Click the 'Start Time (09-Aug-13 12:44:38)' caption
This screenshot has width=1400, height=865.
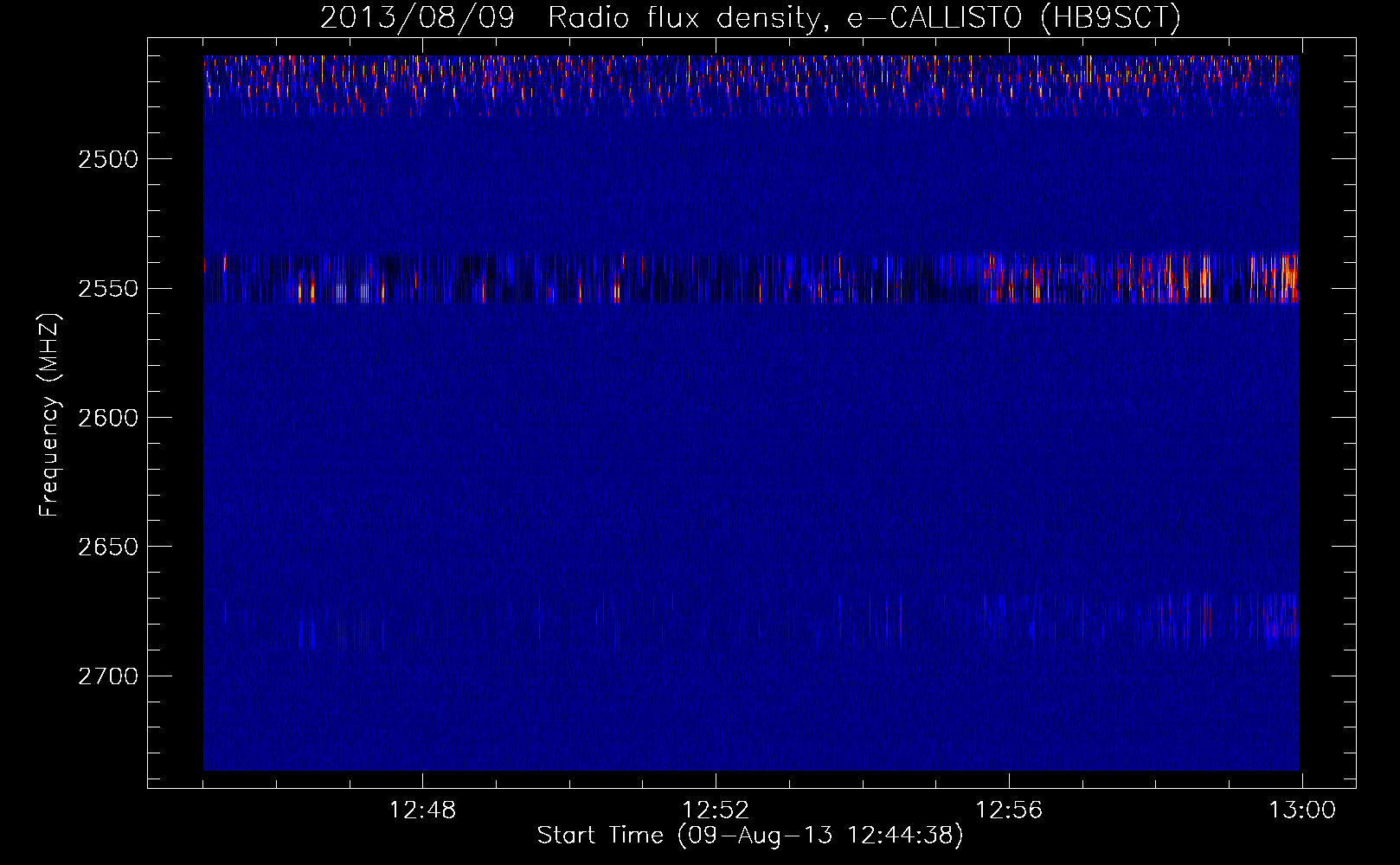point(750,836)
